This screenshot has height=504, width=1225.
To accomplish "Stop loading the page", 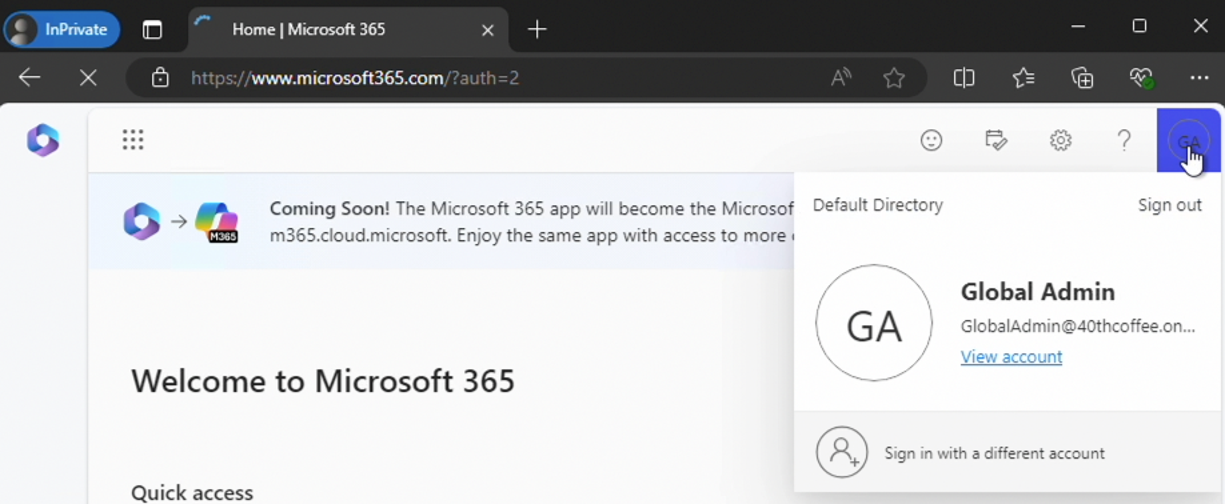I will (88, 78).
